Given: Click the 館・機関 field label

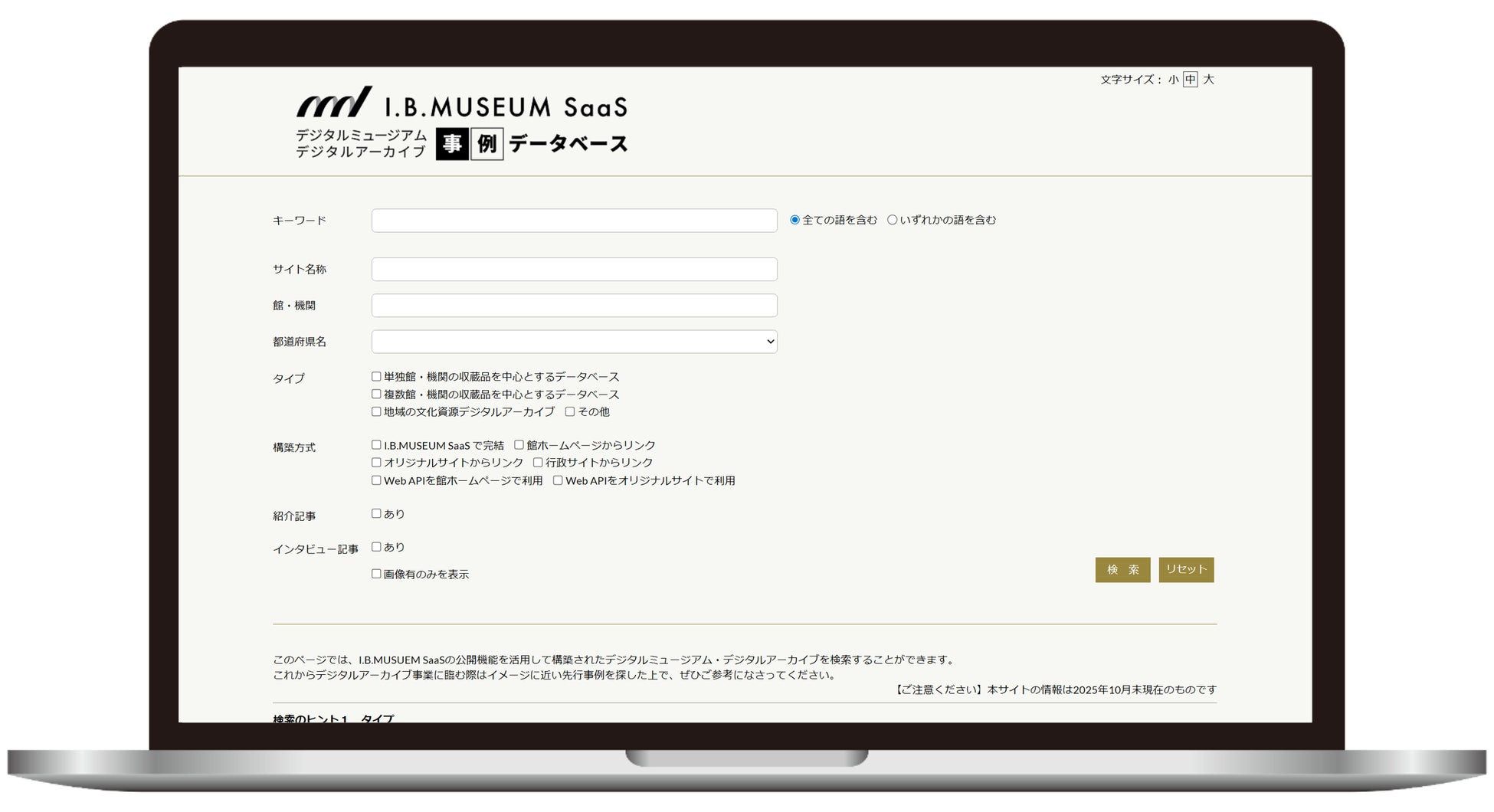Looking at the screenshot, I should click(x=294, y=306).
